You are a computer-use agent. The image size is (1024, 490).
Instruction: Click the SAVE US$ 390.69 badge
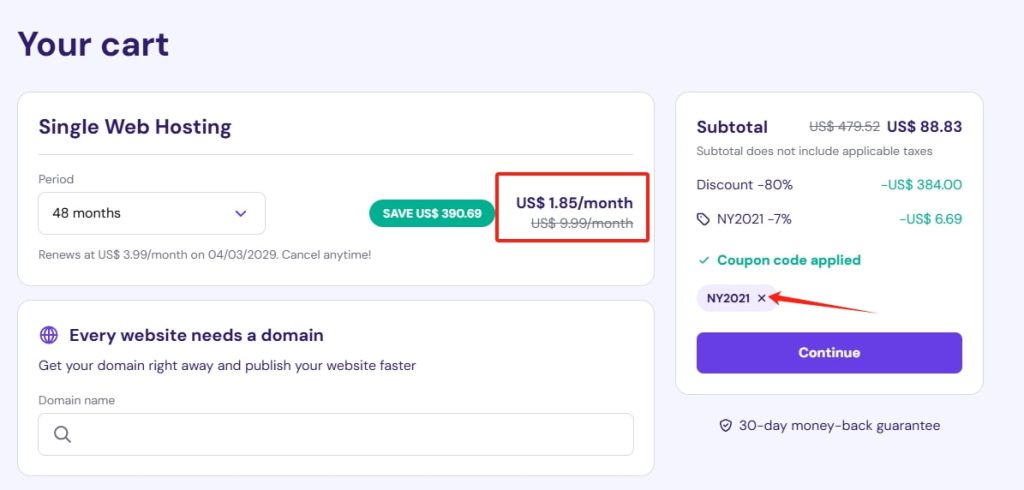[432, 214]
